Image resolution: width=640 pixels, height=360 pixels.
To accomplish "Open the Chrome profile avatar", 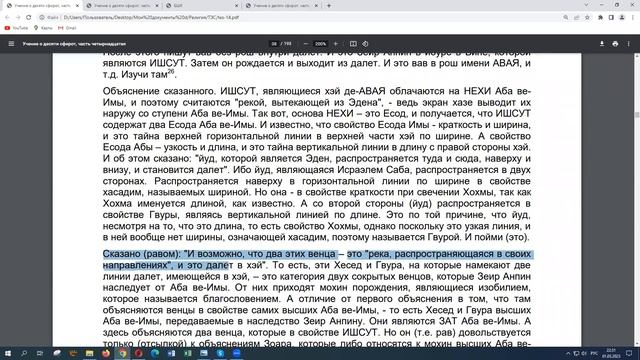I will pos(622,18).
